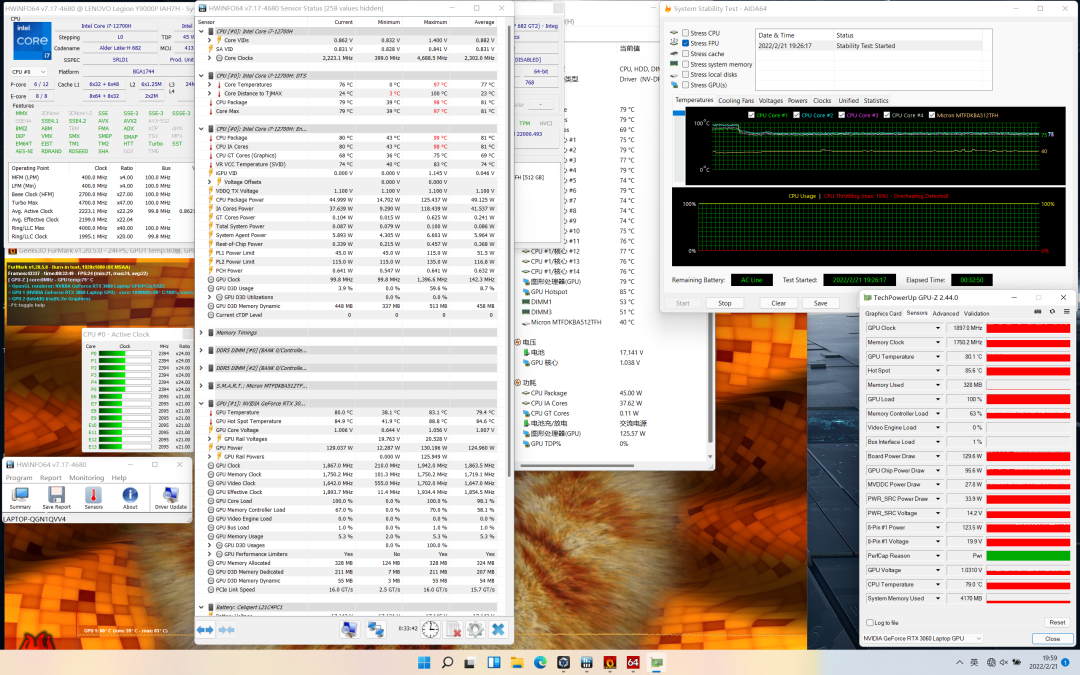Open HWiNFO Summary icon

tap(20, 496)
